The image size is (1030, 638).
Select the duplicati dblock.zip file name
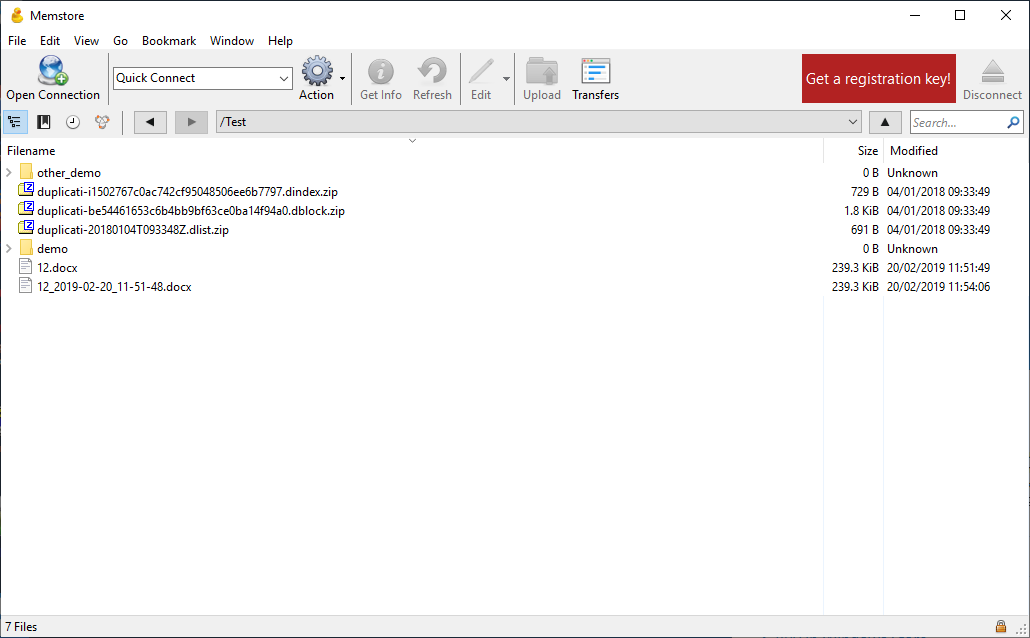point(190,210)
